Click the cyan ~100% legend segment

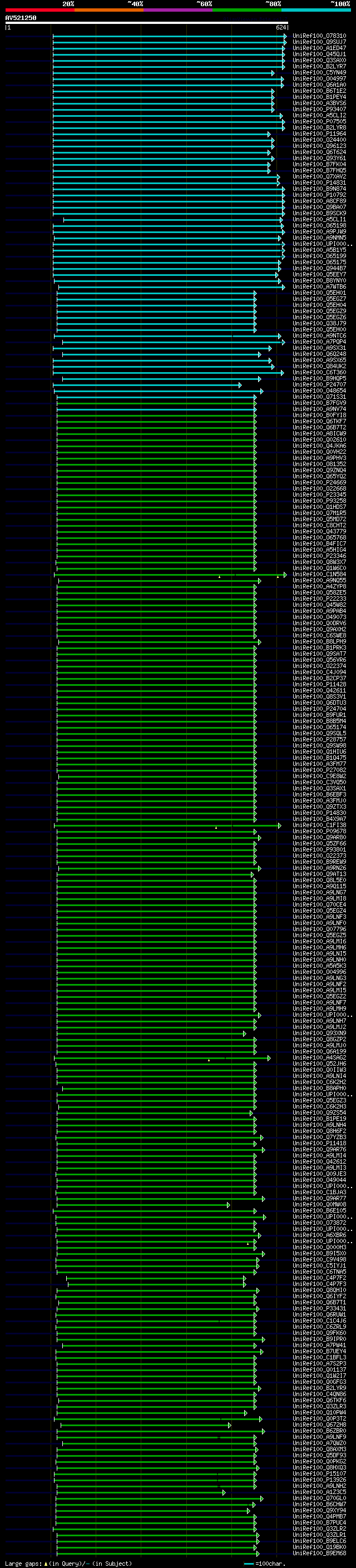[316, 11]
